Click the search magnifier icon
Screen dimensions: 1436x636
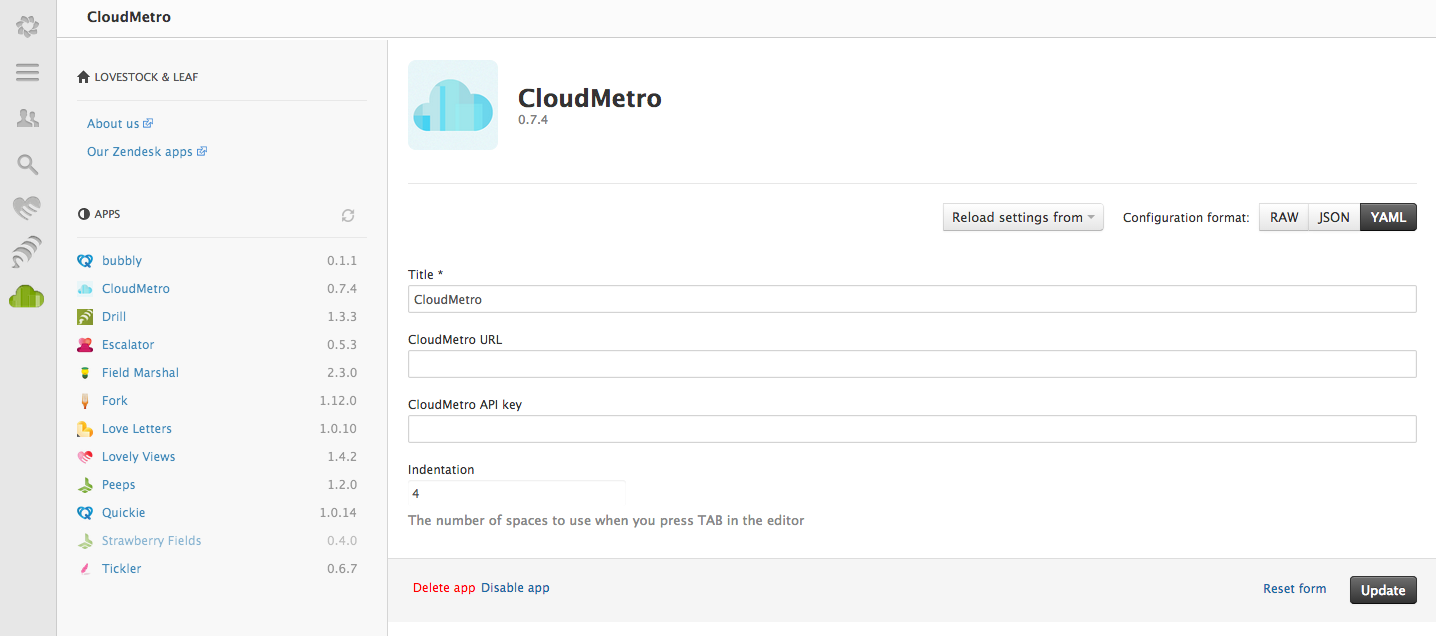[x=28, y=164]
